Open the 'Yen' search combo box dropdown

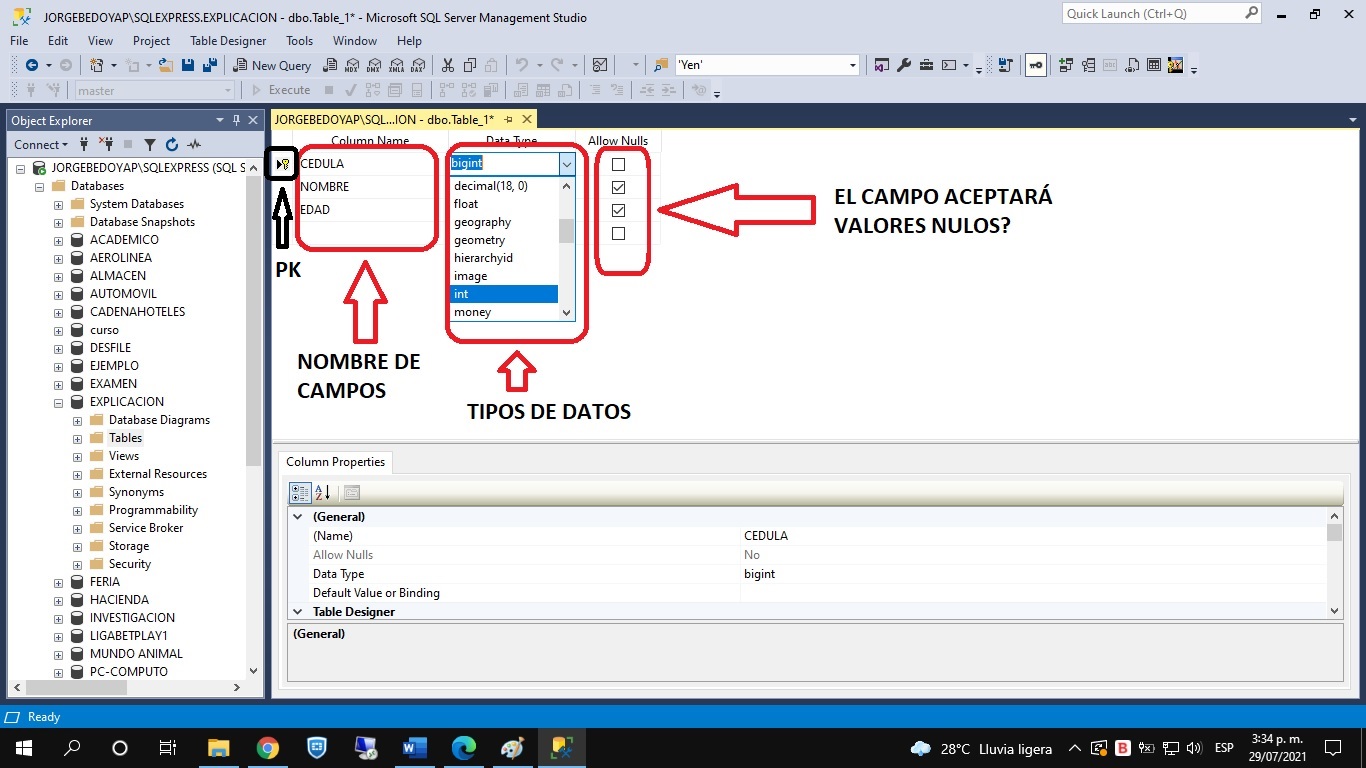click(x=853, y=65)
